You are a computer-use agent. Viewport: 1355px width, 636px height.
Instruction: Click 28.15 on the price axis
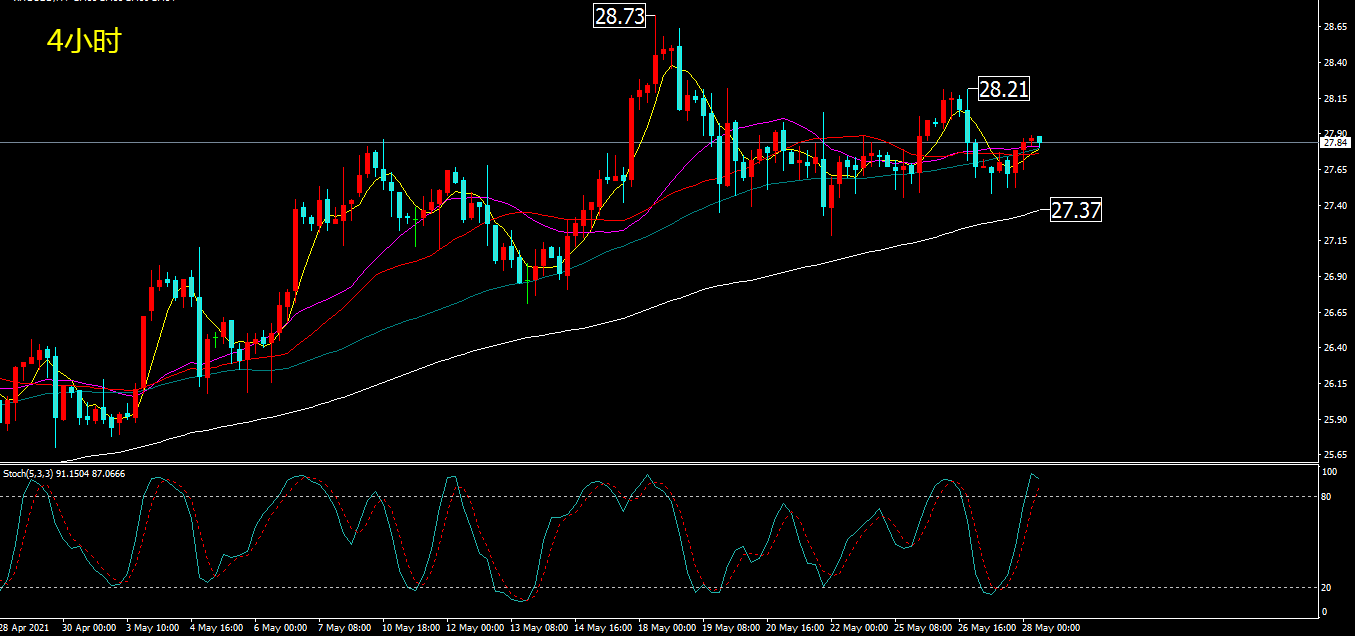(x=1333, y=98)
